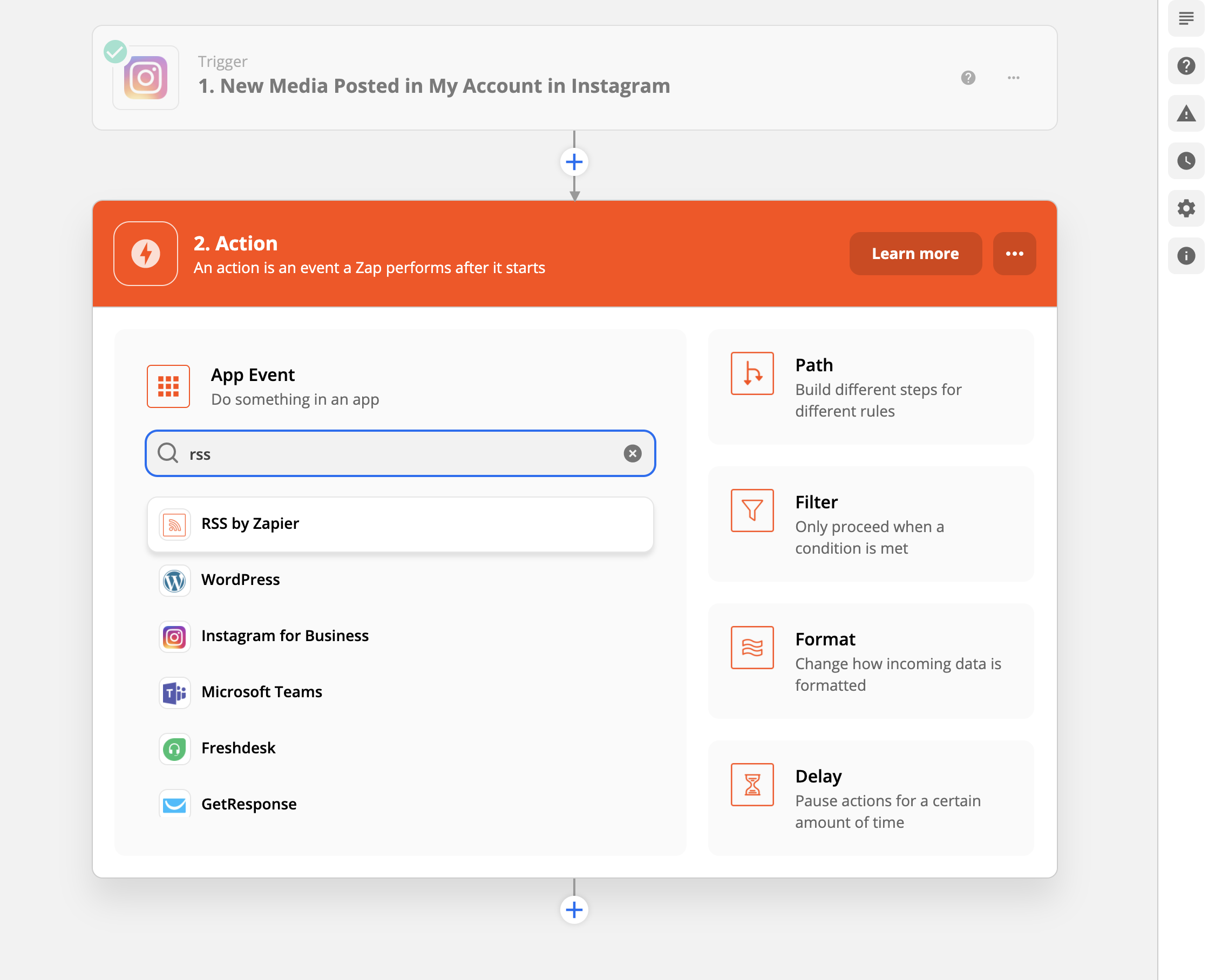Click the App Event heading
The width and height of the screenshot is (1208, 980).
pyautogui.click(x=253, y=375)
